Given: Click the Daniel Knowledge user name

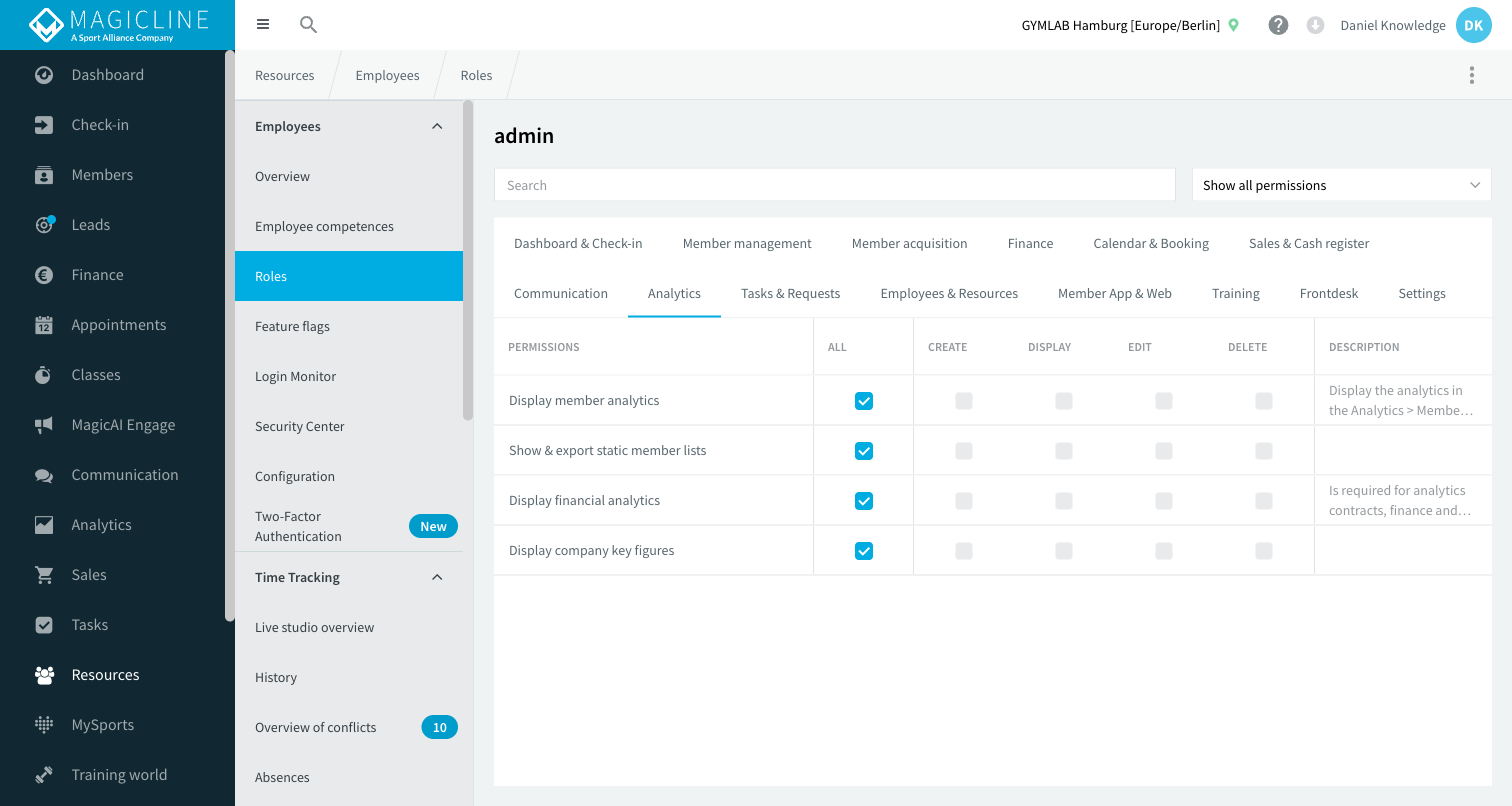Looking at the screenshot, I should 1393,25.
